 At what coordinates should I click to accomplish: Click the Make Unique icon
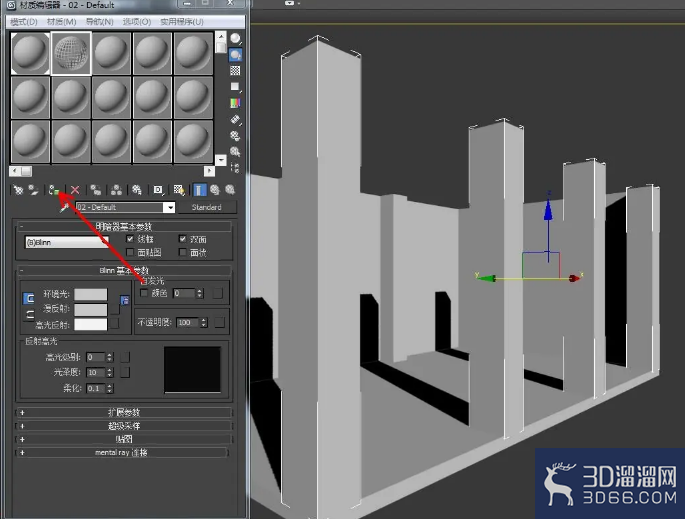click(x=116, y=190)
